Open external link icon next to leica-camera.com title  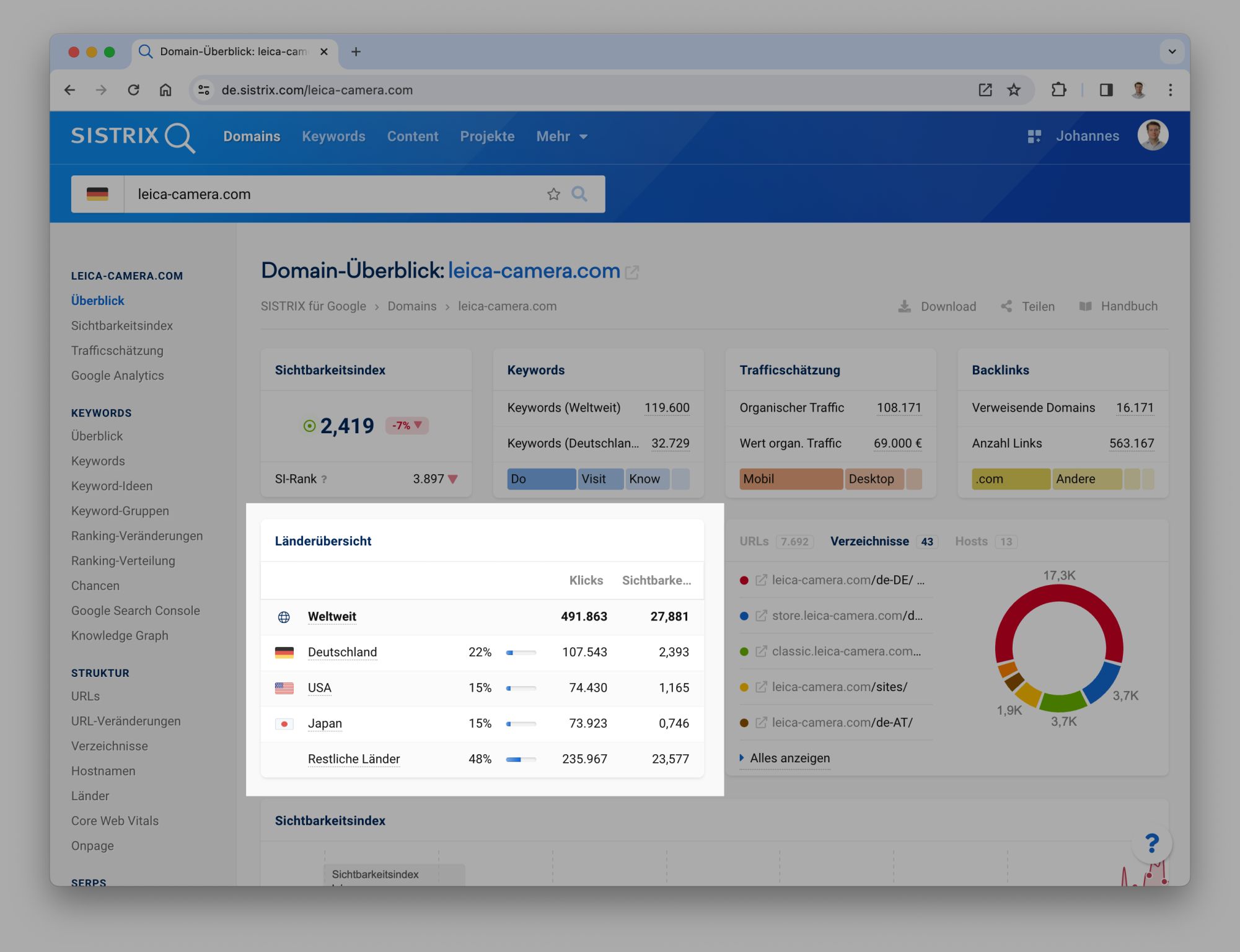point(632,272)
